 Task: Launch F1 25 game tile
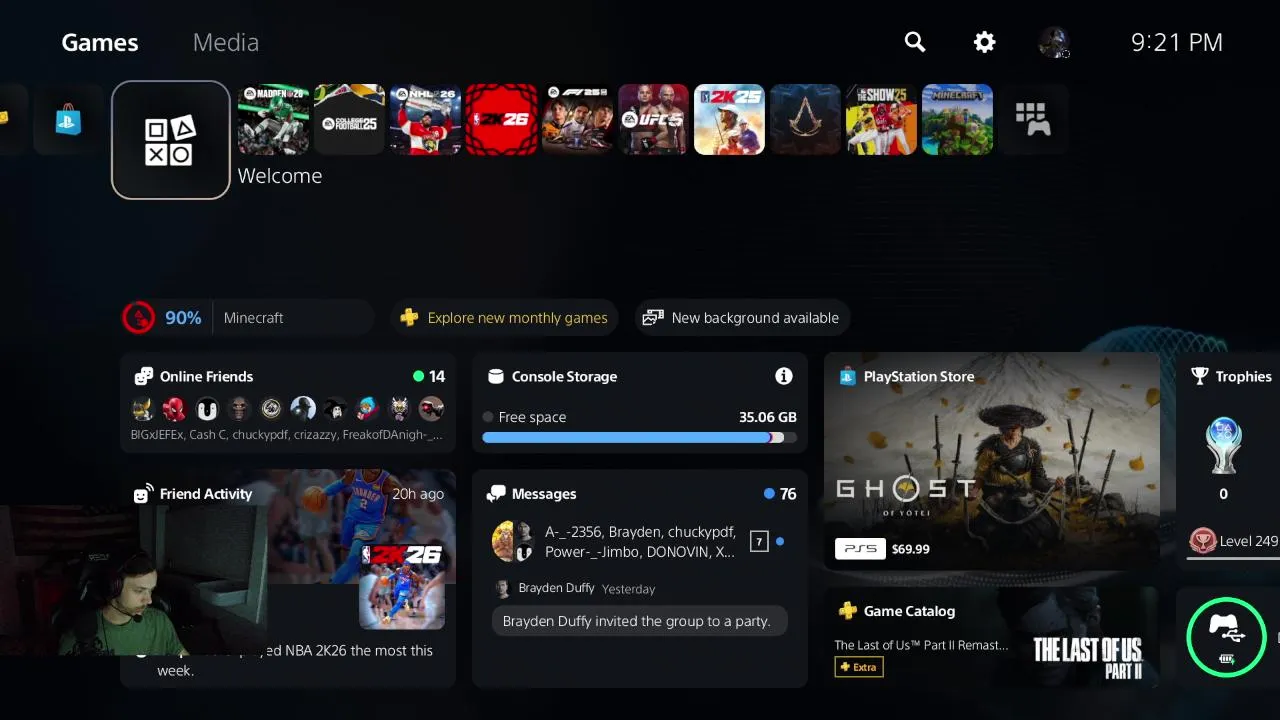(578, 119)
